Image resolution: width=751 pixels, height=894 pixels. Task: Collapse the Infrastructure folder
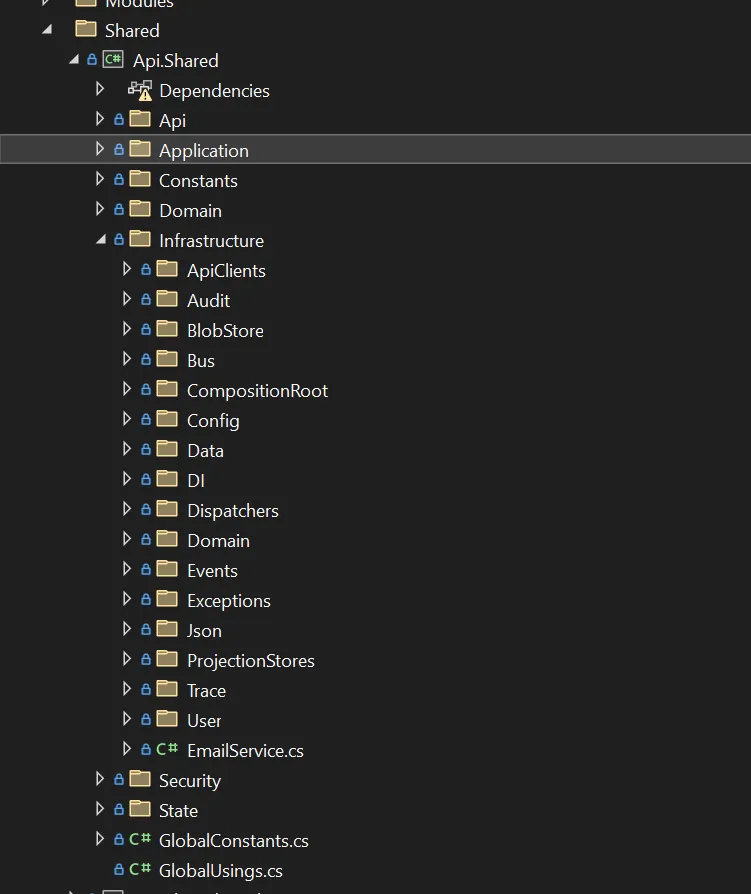tap(101, 239)
